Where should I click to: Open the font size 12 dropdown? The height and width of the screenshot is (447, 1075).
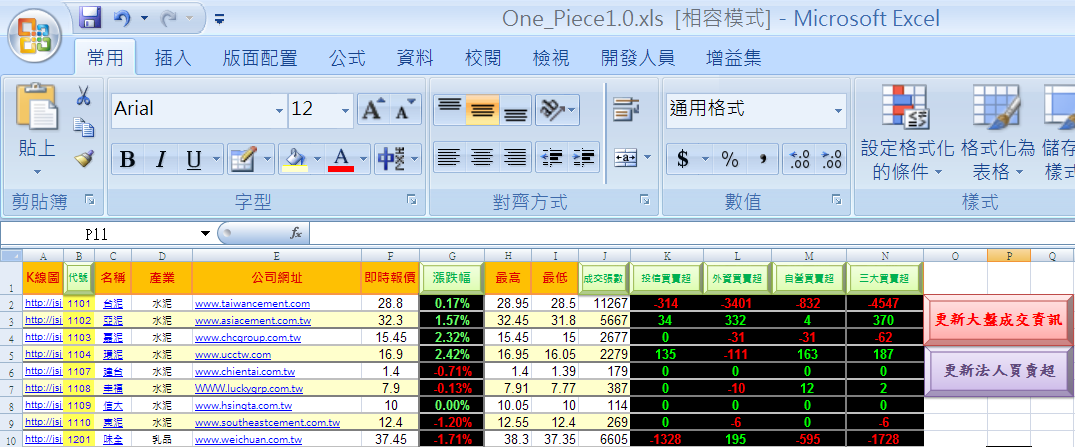point(345,110)
